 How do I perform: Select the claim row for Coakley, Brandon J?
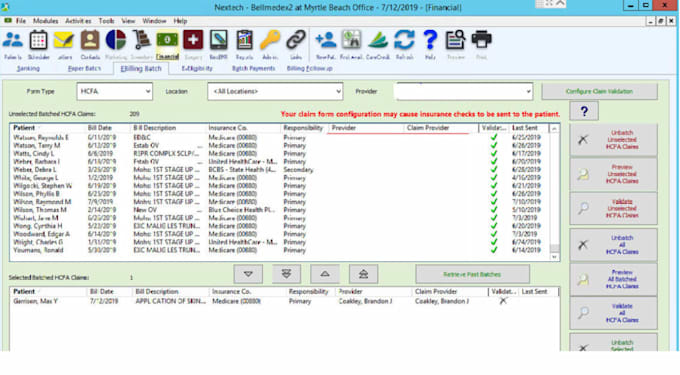point(284,301)
